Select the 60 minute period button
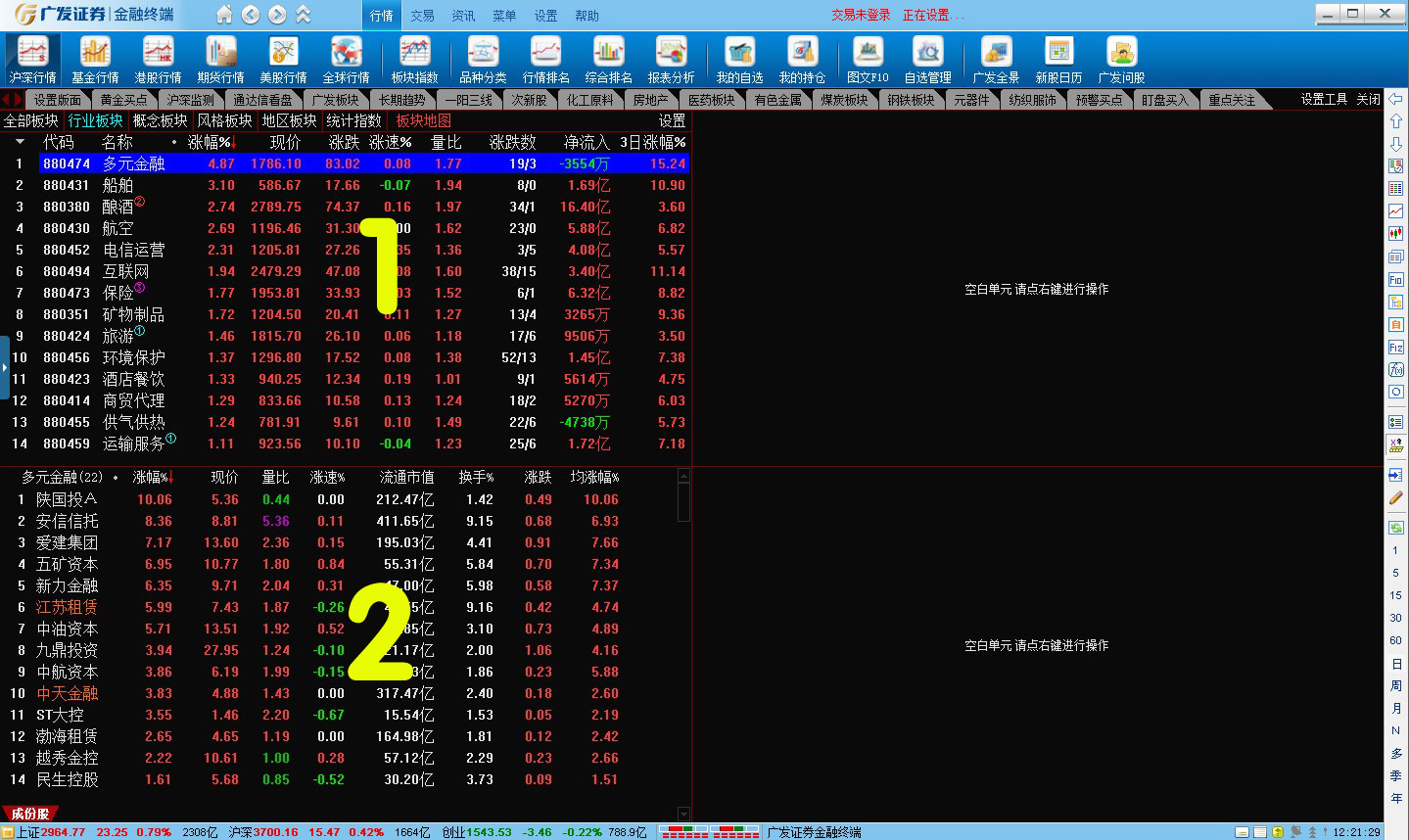Viewport: 1409px width, 840px height. click(1395, 640)
